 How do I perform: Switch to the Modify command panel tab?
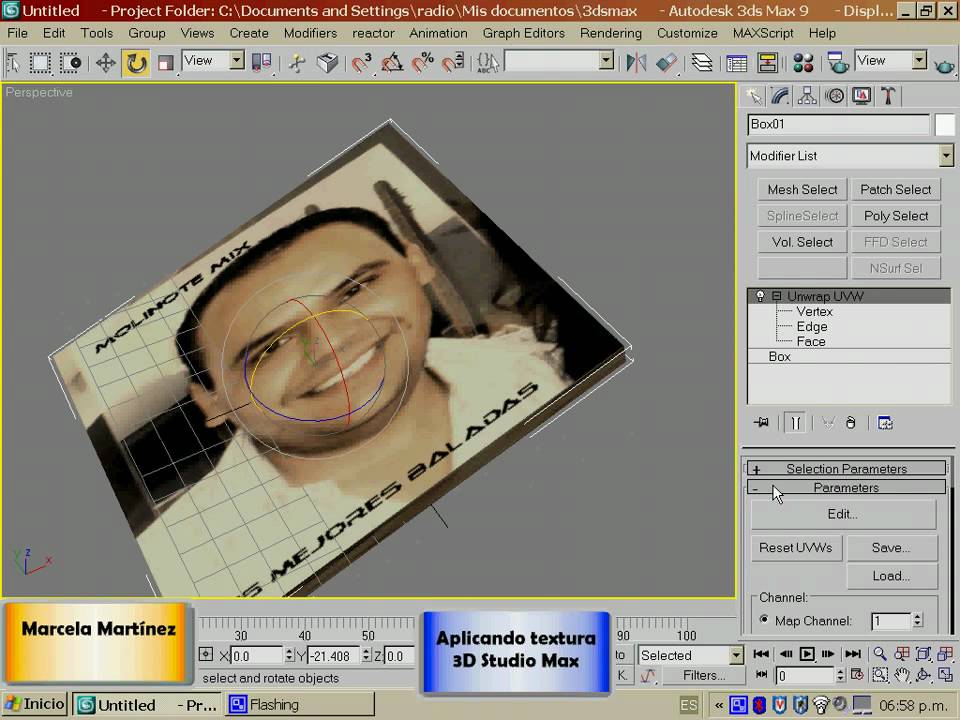coord(780,96)
